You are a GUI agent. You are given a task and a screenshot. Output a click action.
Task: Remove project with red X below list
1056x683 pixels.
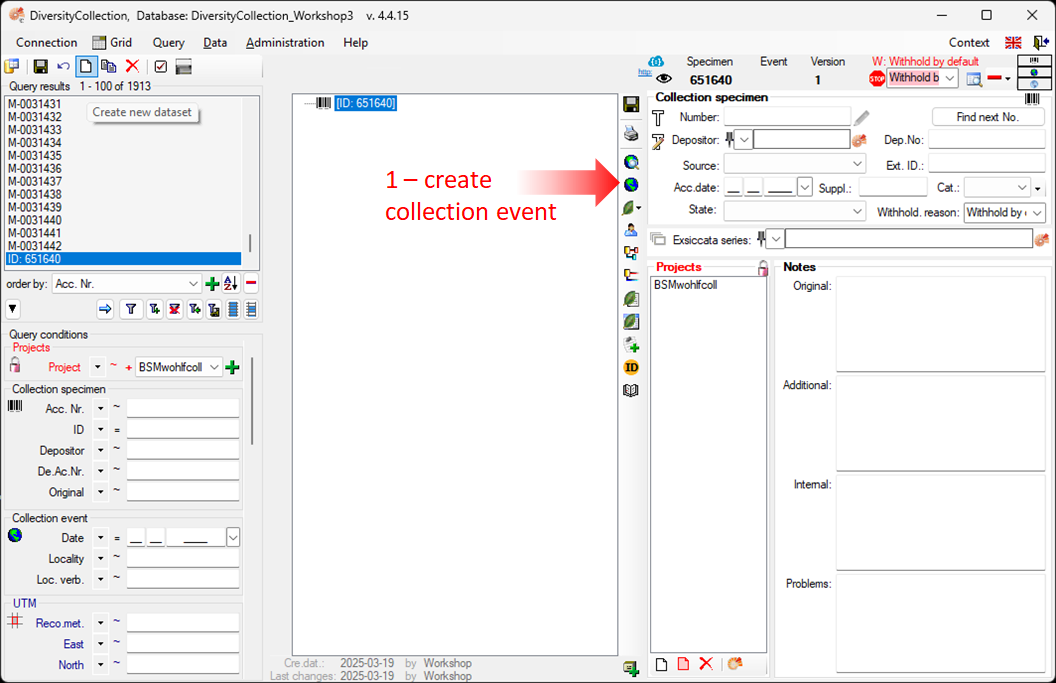(x=706, y=664)
